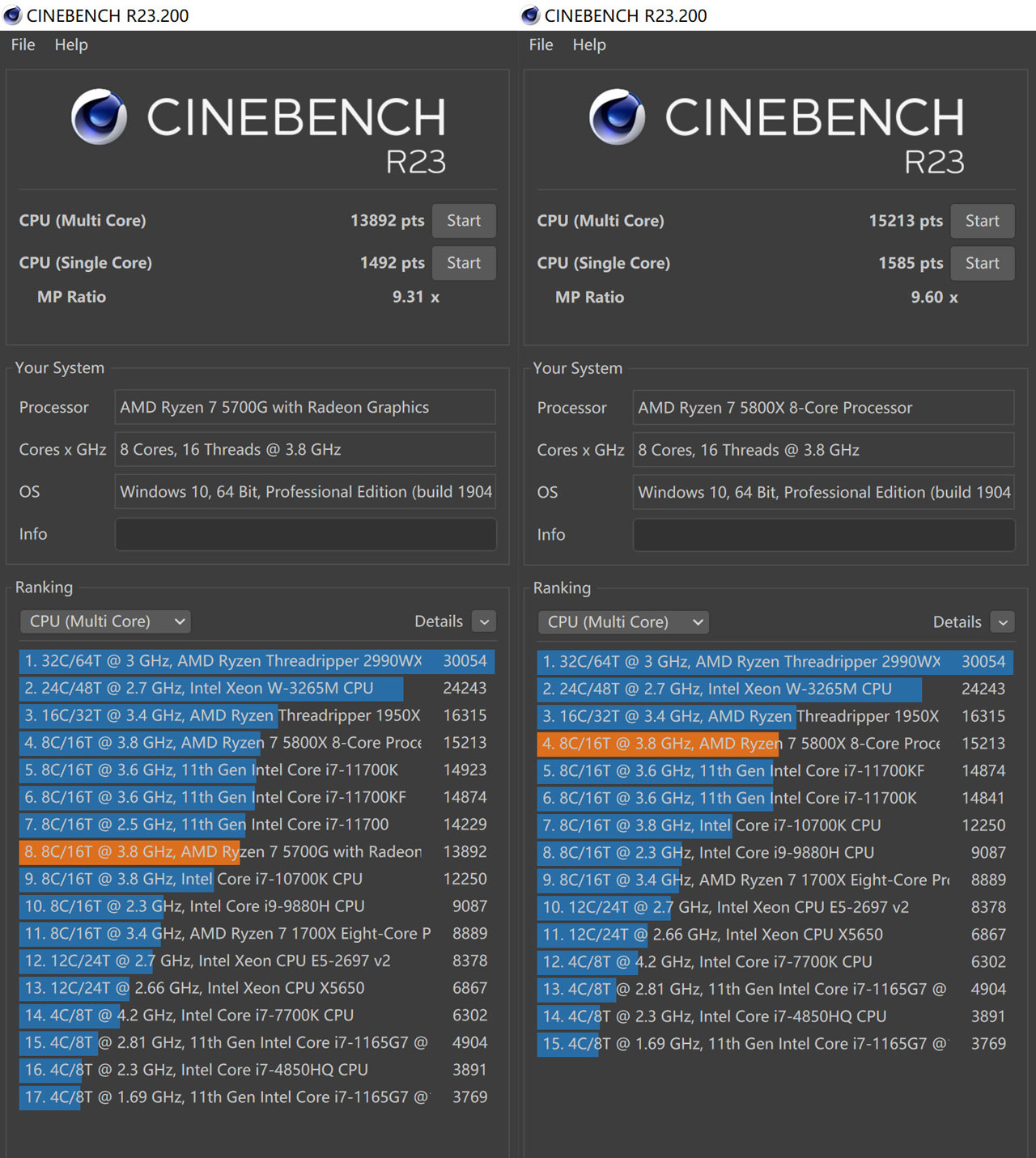Click left window title bar Cinebench icon
Viewport: 1036px width, 1158px height.
12,15
